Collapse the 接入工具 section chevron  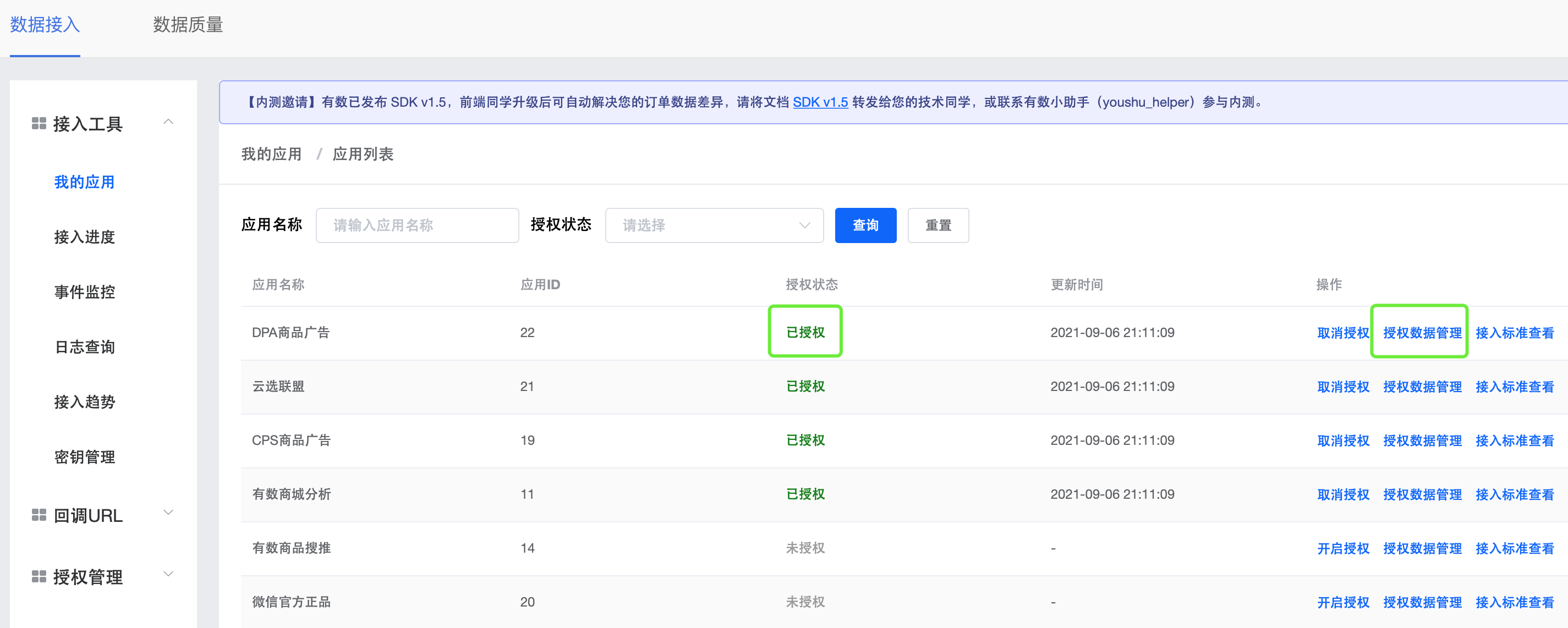168,122
